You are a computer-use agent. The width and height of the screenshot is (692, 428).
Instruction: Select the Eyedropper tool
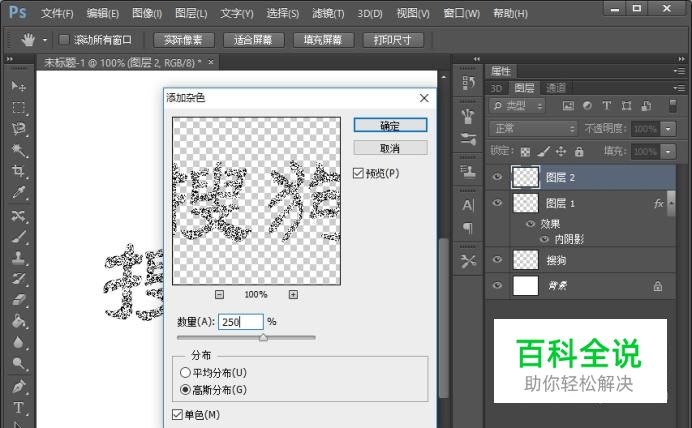pyautogui.click(x=18, y=192)
